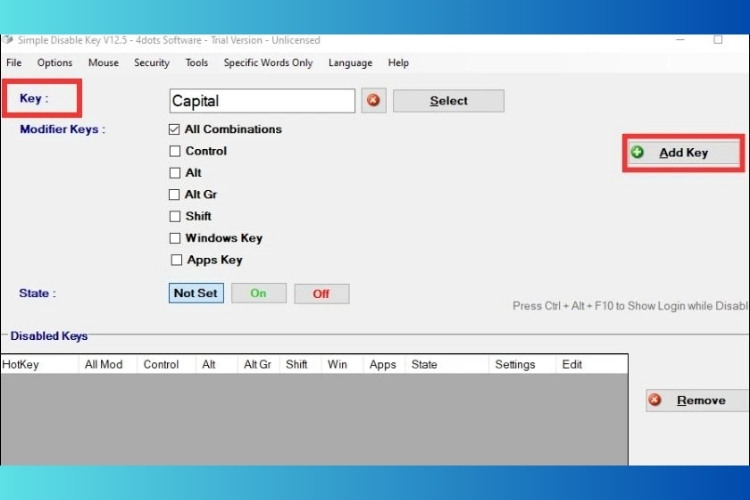This screenshot has width=750, height=500.
Task: Open the Security menu
Action: (151, 63)
